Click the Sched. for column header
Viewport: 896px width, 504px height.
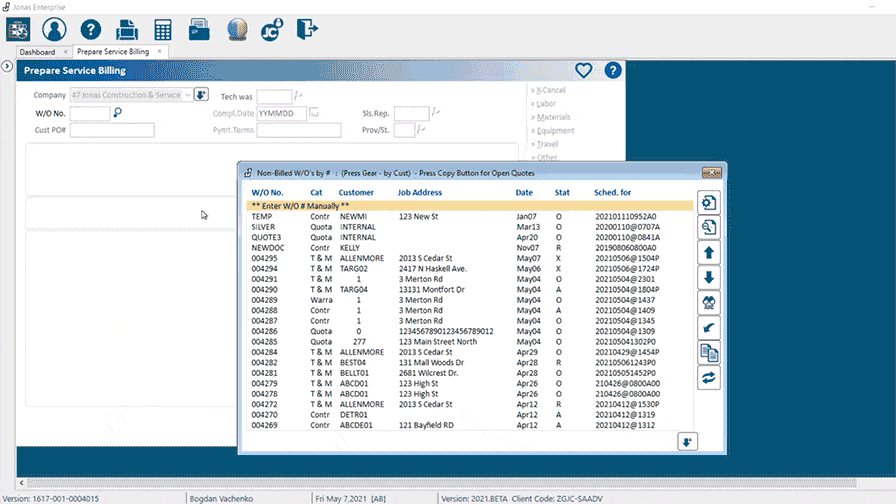click(613, 193)
